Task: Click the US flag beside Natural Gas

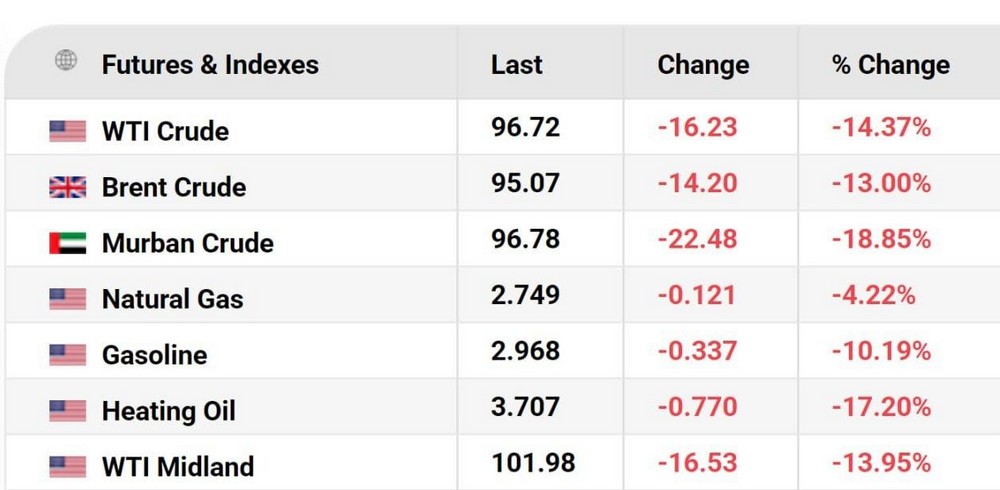Action: [x=67, y=299]
